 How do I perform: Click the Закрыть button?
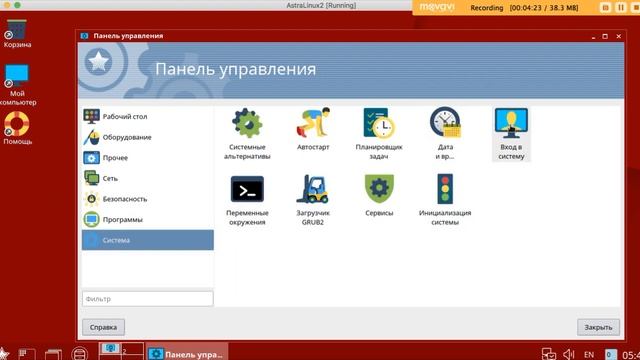[598, 327]
